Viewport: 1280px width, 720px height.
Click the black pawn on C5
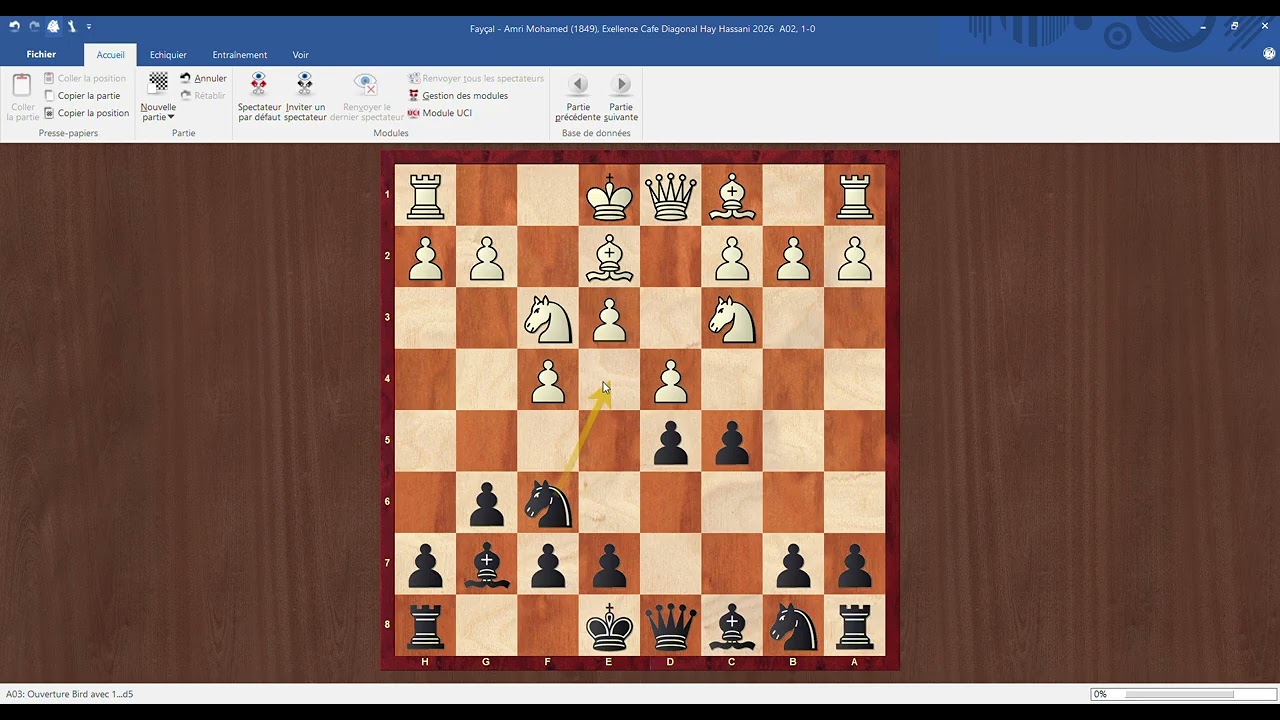coord(732,441)
